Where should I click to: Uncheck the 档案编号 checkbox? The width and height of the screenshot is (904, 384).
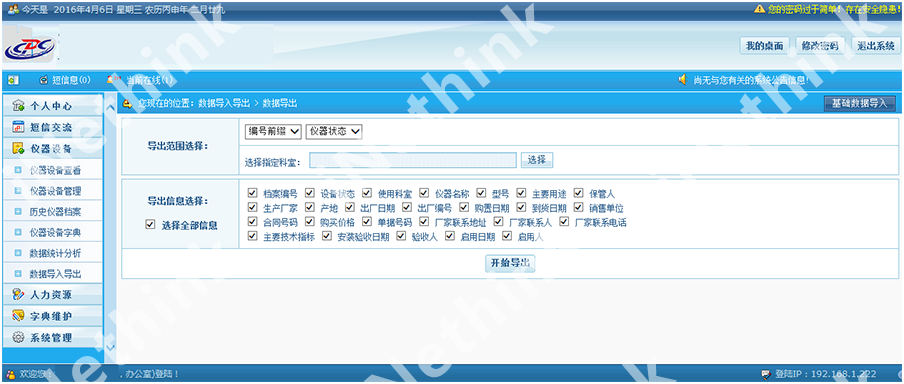click(251, 193)
